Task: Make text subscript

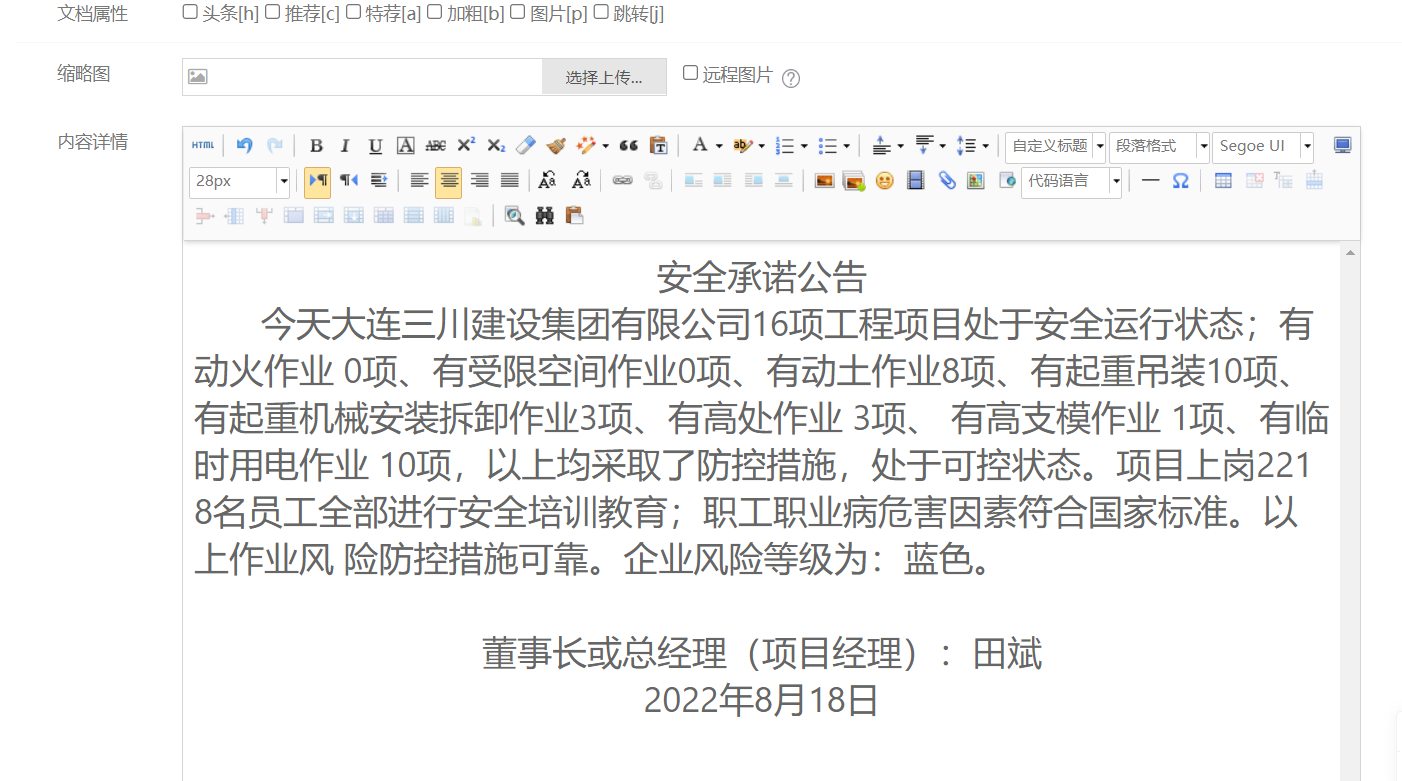Action: [496, 146]
